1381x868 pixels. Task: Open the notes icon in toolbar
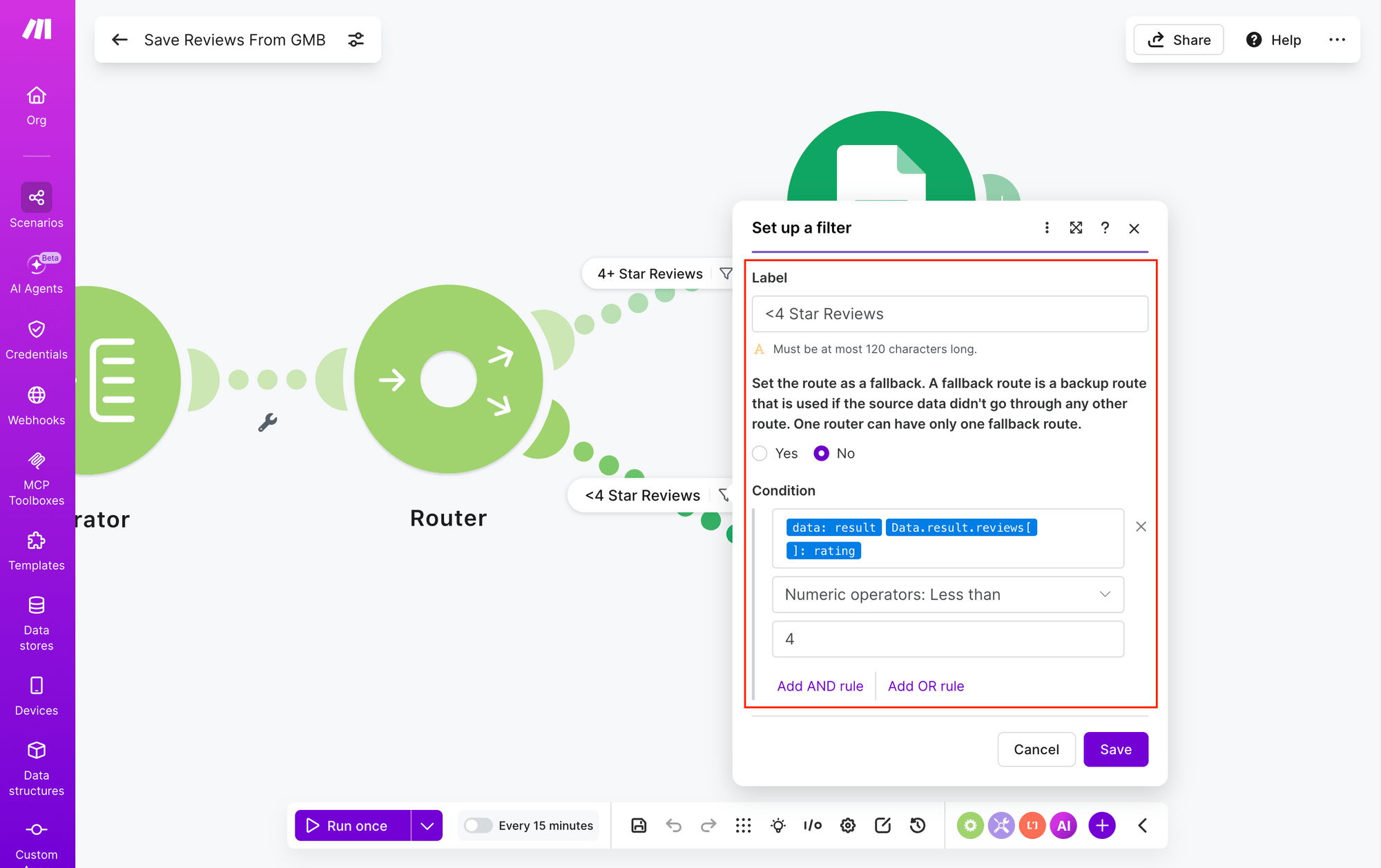(882, 825)
